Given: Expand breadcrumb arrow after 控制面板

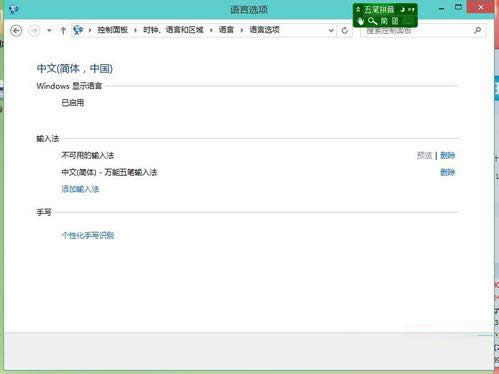Looking at the screenshot, I should [x=135, y=30].
